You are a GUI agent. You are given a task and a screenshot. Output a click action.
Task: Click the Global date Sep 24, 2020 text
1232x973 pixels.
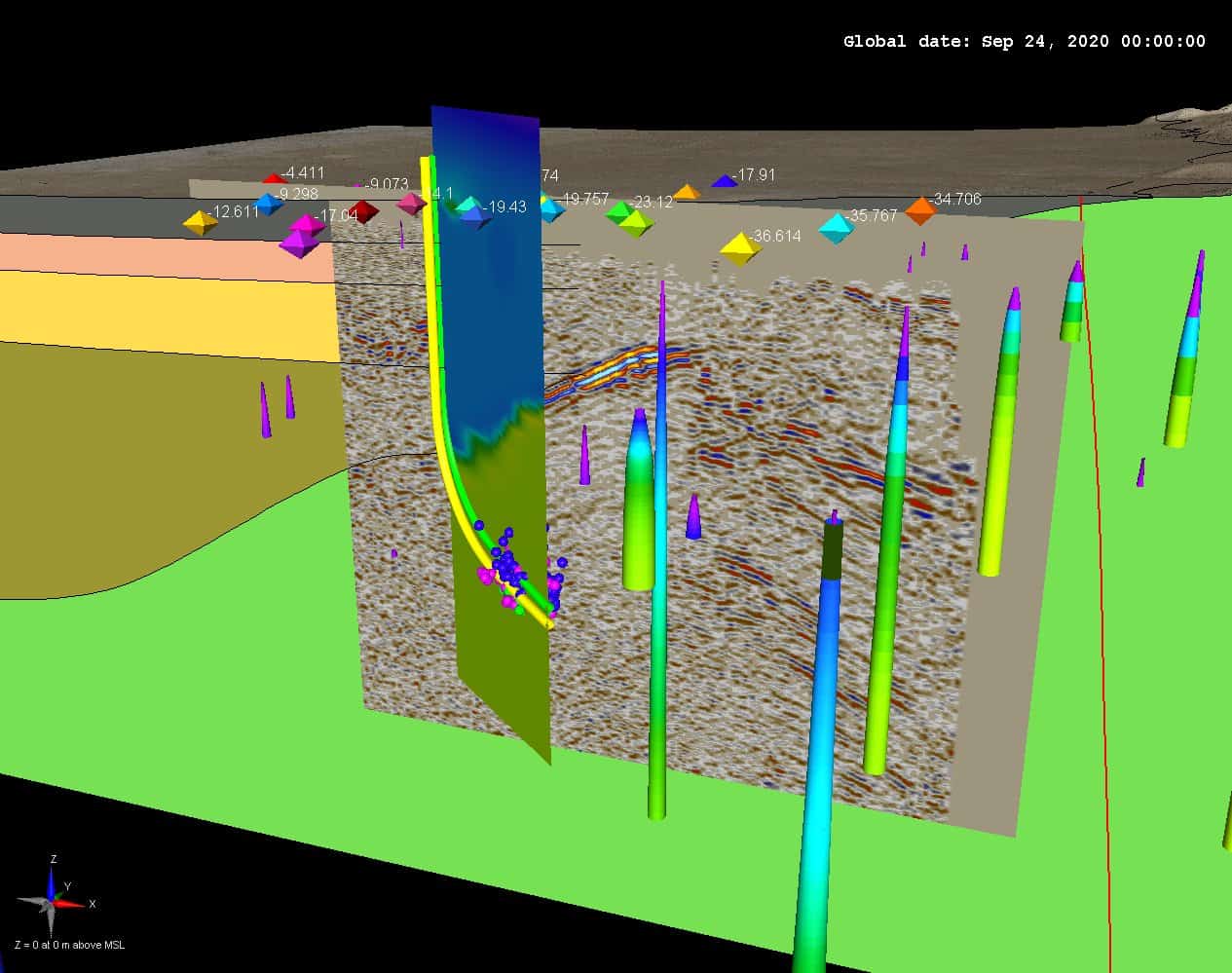[1023, 41]
